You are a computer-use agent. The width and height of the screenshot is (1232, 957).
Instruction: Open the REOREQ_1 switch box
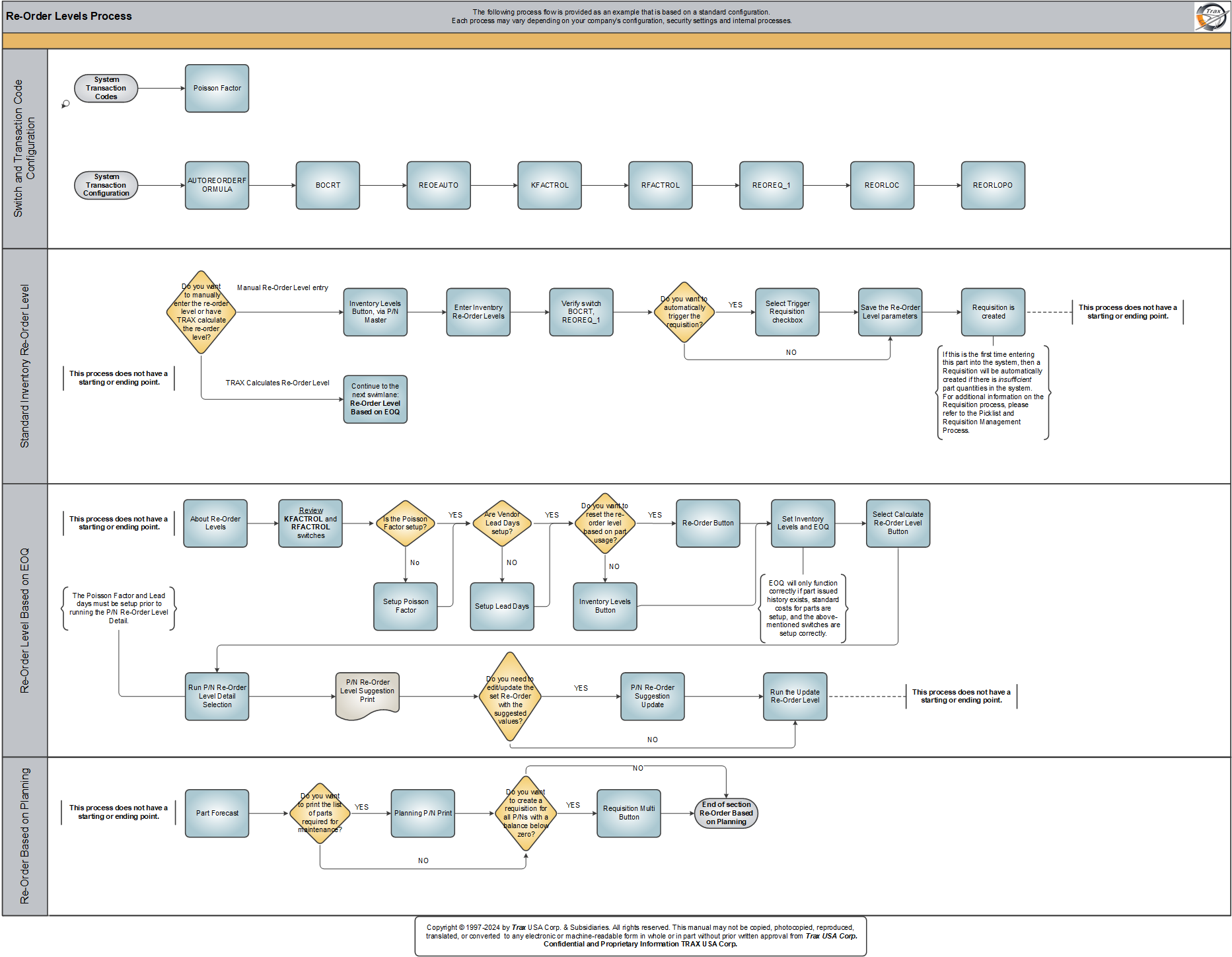(772, 186)
